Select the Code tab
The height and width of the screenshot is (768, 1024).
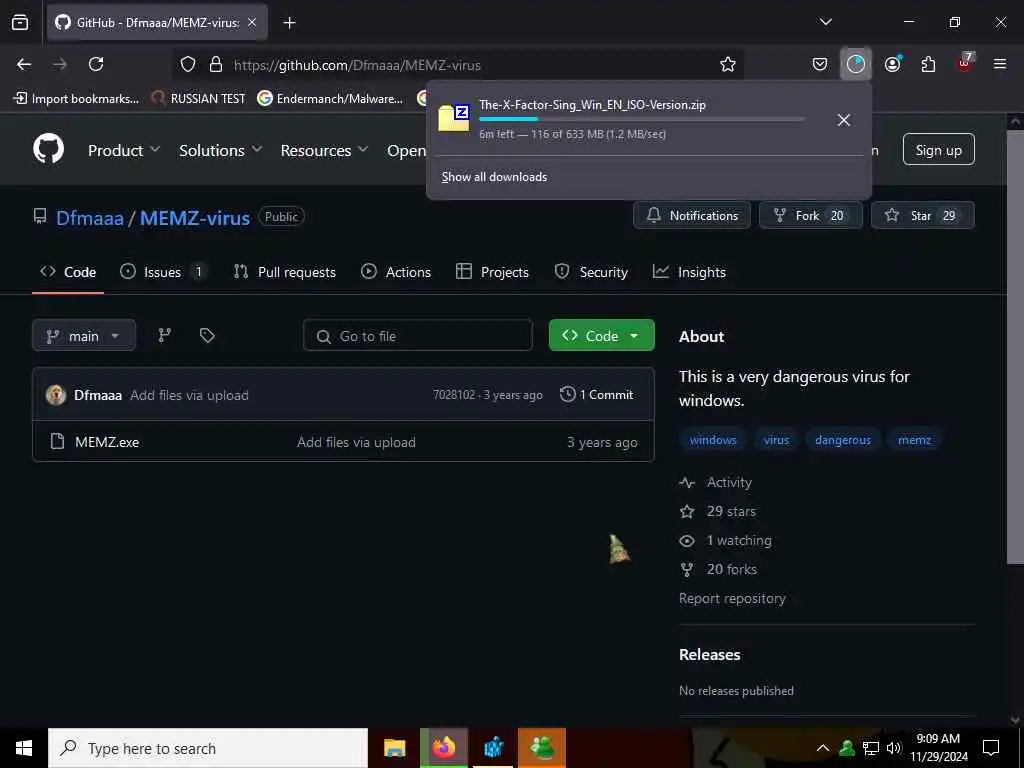(x=68, y=272)
